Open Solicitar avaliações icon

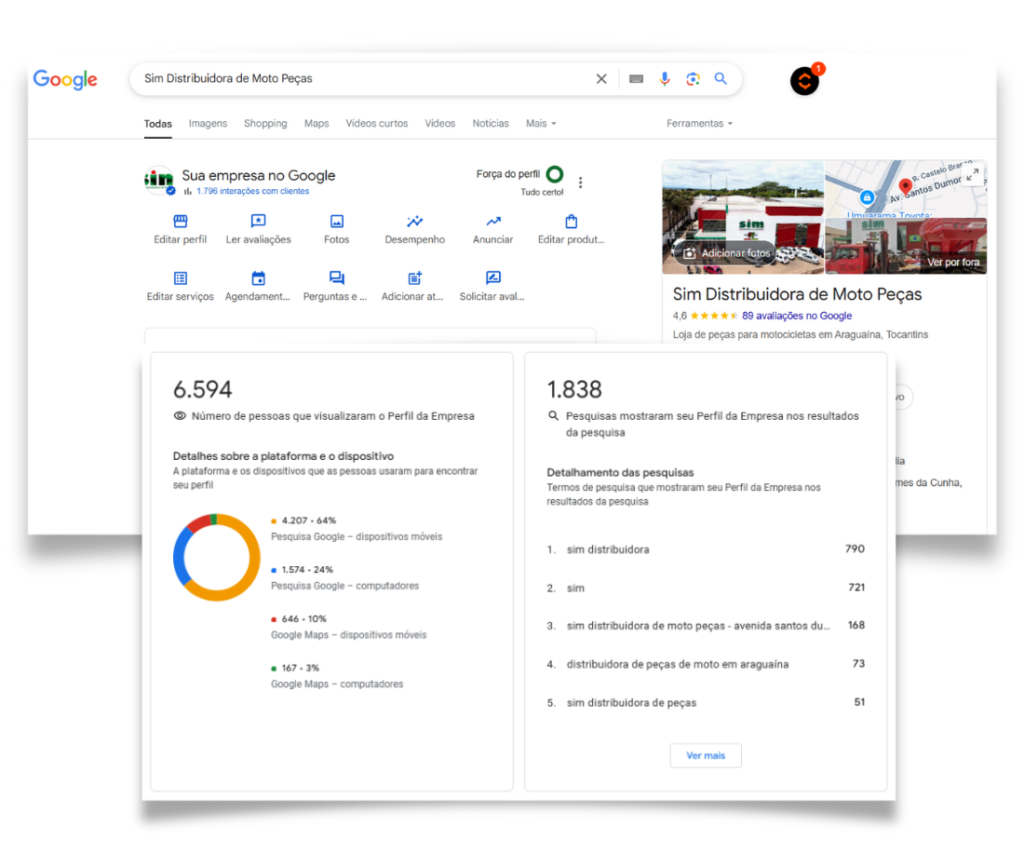pyautogui.click(x=493, y=278)
